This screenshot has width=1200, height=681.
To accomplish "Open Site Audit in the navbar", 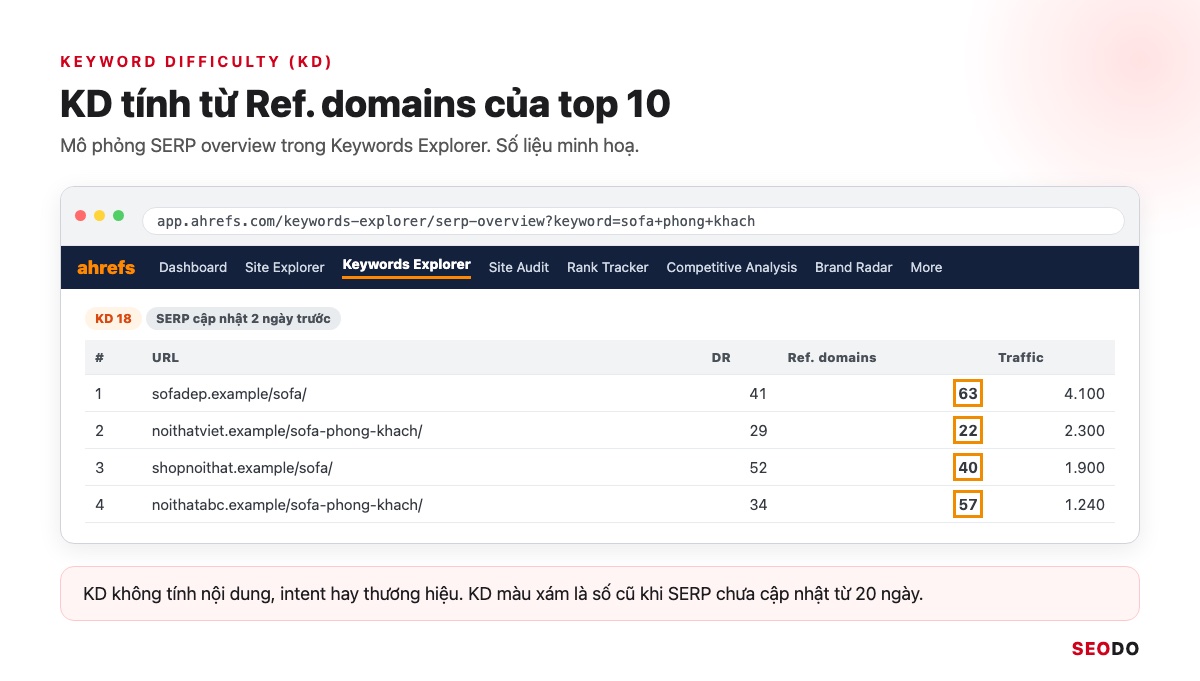I will (x=519, y=267).
